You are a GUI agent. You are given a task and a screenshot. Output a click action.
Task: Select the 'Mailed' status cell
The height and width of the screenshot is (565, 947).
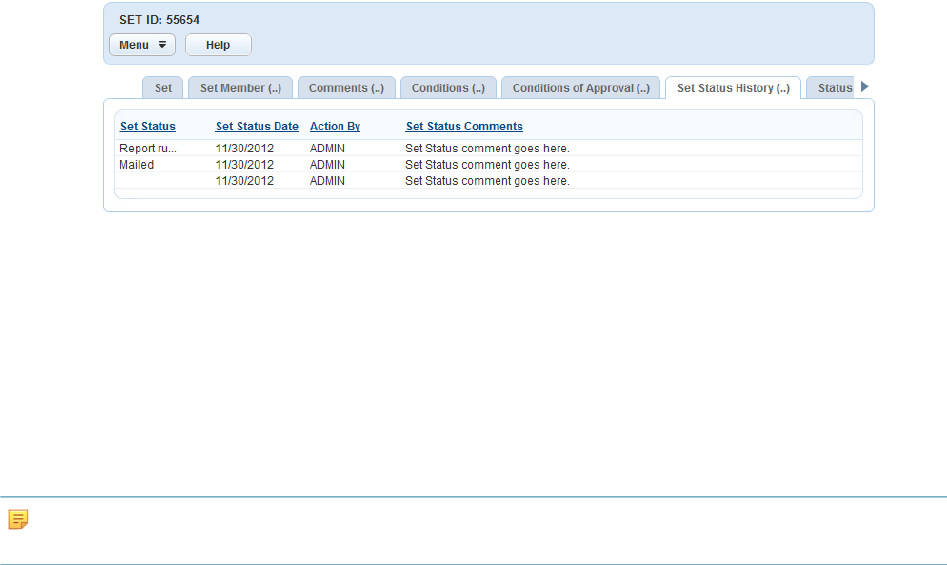coord(136,165)
